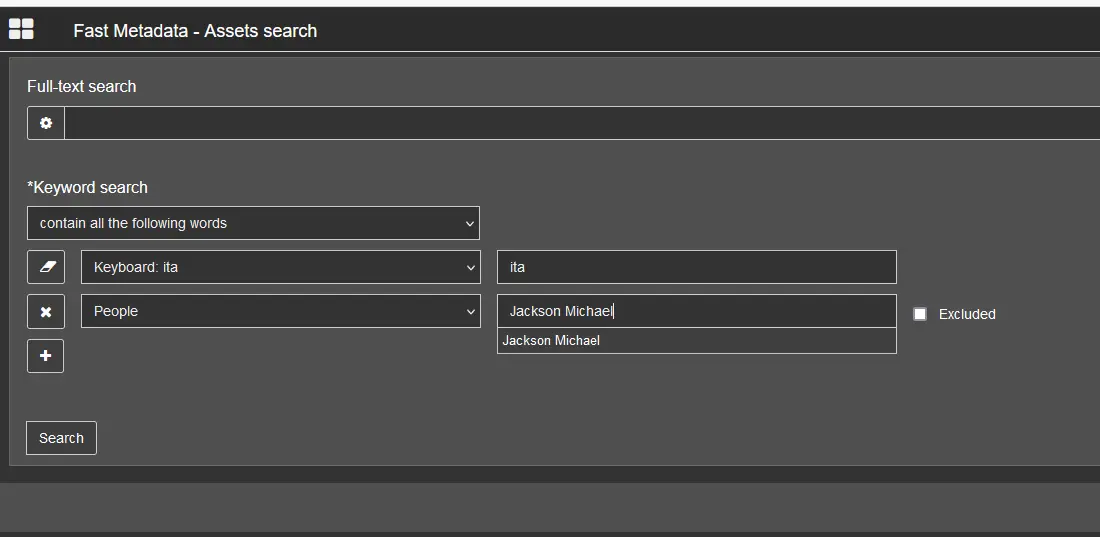
Task: Click the "*Keyword search" heading label
Action: [x=88, y=187]
